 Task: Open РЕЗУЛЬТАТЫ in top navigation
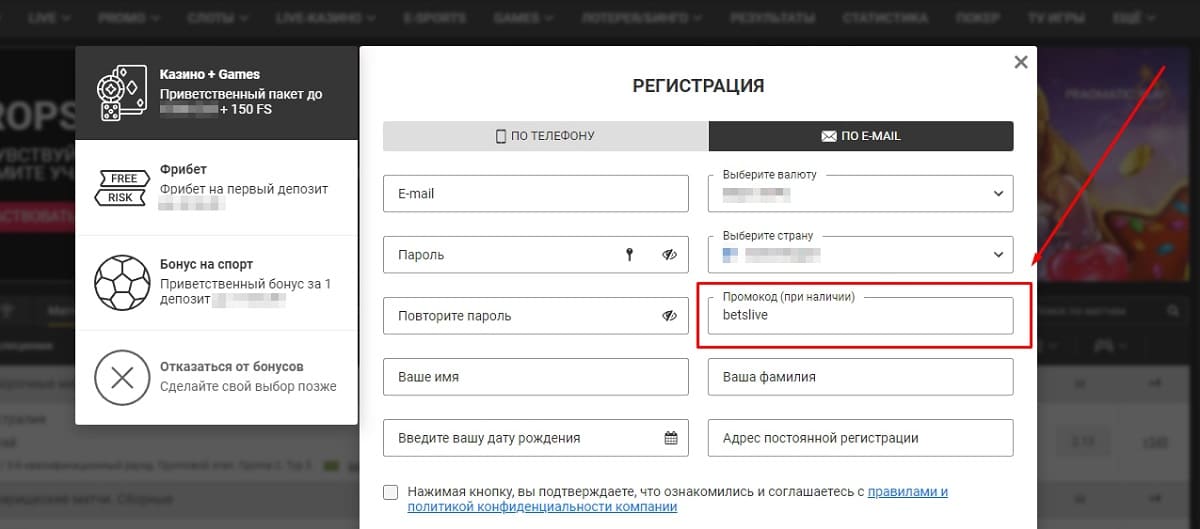tap(771, 18)
